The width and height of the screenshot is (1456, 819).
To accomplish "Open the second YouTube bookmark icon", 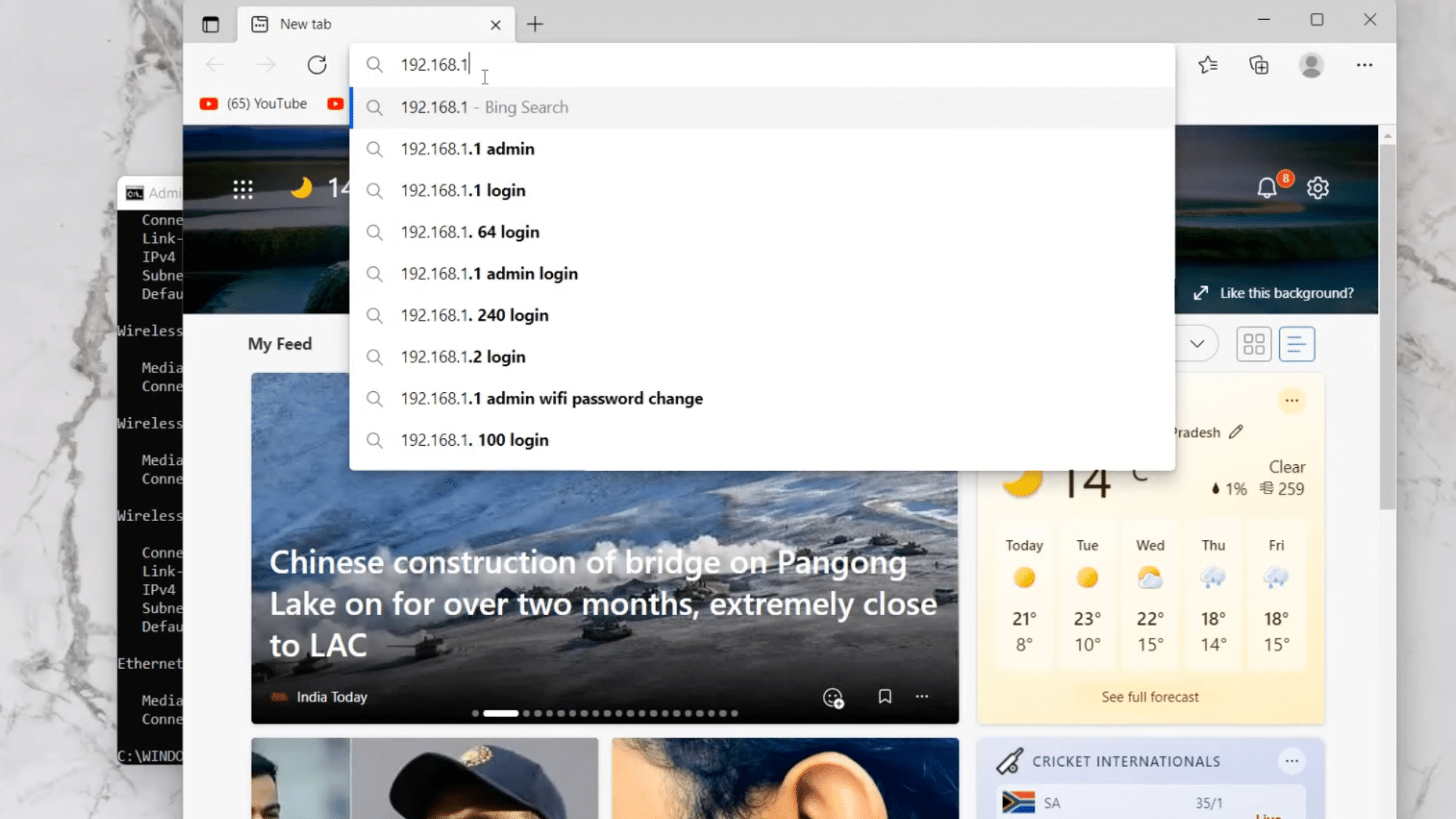I will tap(335, 104).
